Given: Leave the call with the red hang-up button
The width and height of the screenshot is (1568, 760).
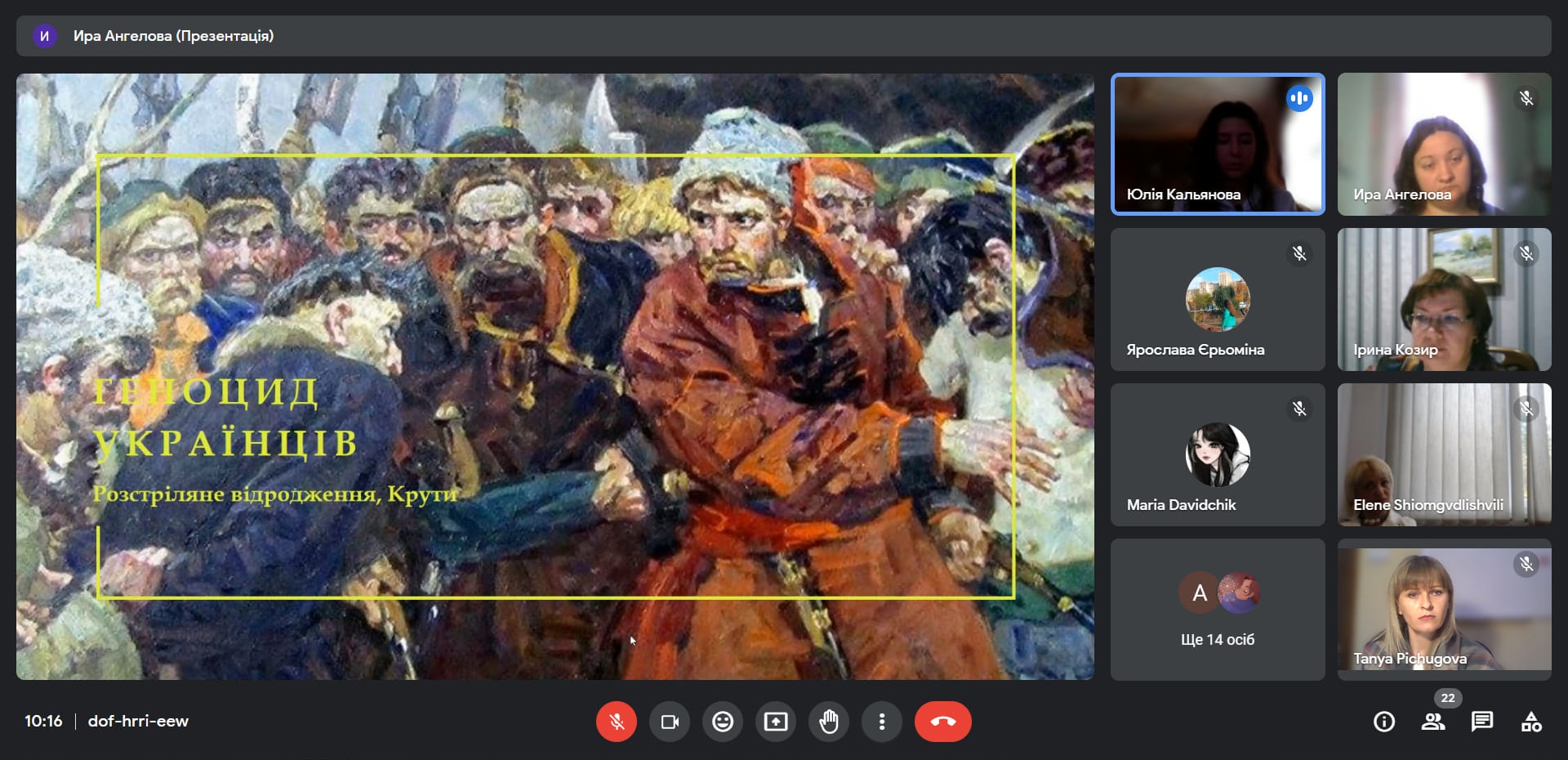Looking at the screenshot, I should (x=943, y=722).
